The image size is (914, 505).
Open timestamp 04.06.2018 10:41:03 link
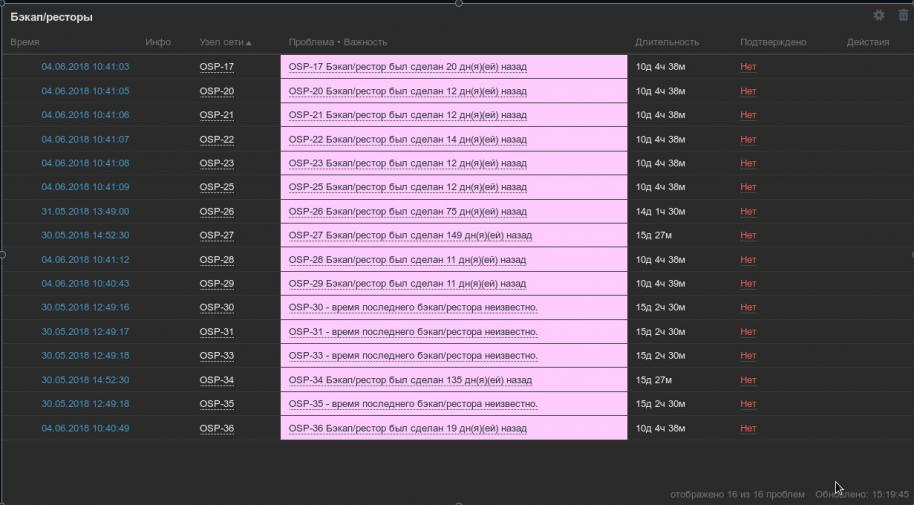pos(85,67)
